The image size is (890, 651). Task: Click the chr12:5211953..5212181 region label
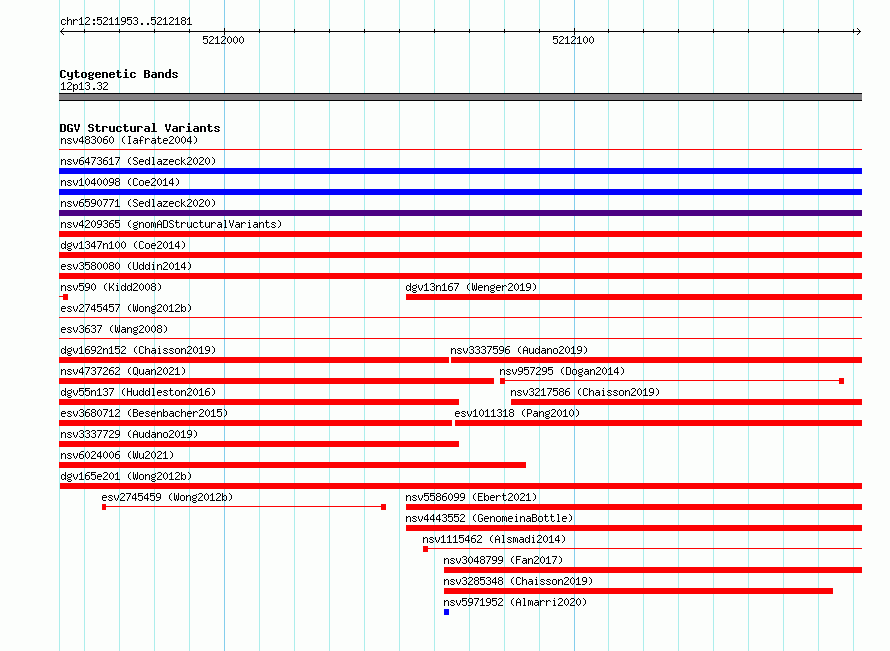tap(126, 22)
